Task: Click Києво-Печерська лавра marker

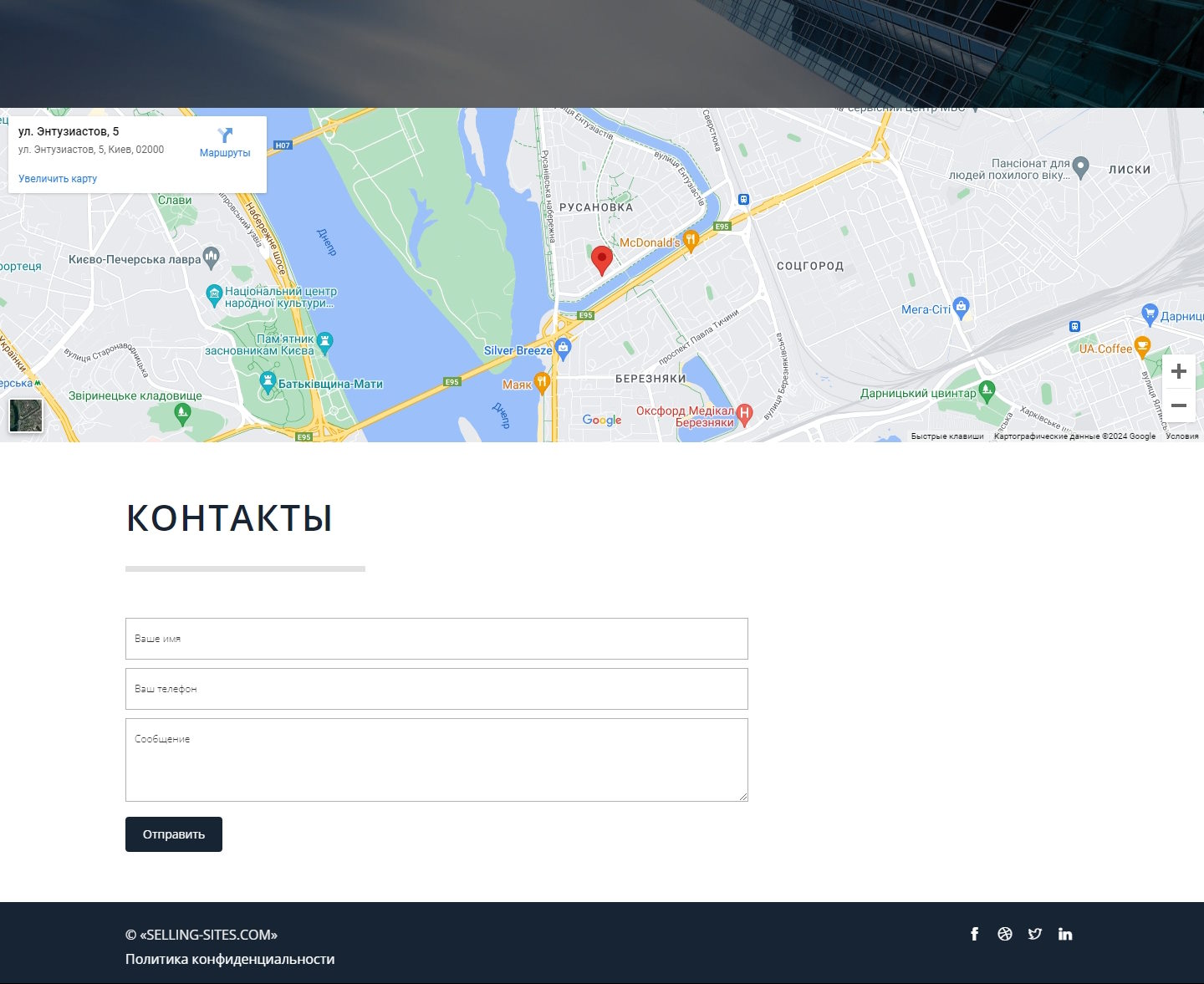Action: [x=211, y=257]
